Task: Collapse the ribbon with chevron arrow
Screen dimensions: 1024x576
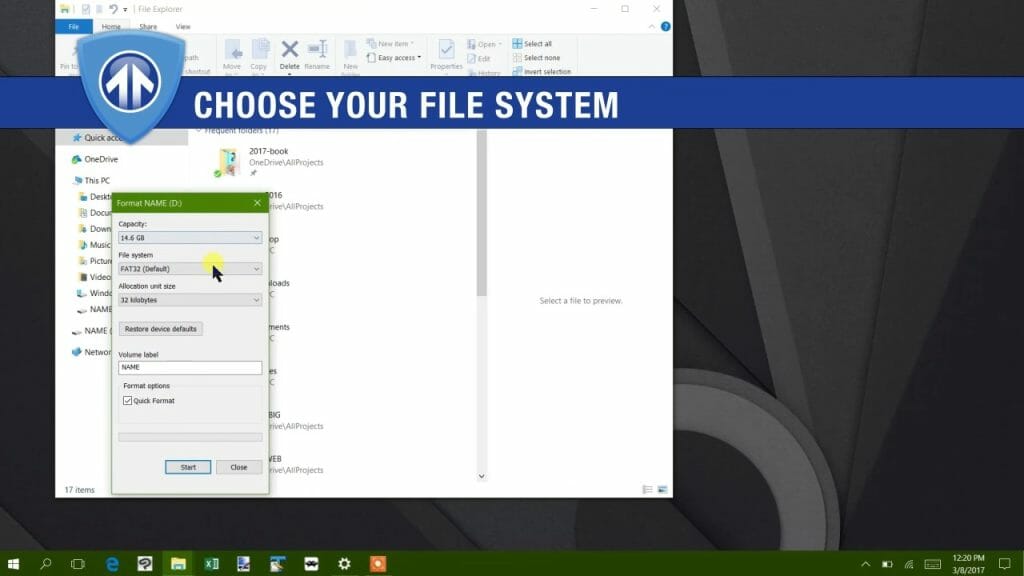Action: (651, 27)
